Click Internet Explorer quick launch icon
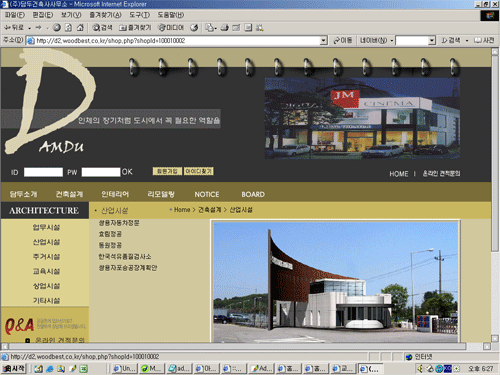Screen dimensions: 500x375 (x=50, y=369)
